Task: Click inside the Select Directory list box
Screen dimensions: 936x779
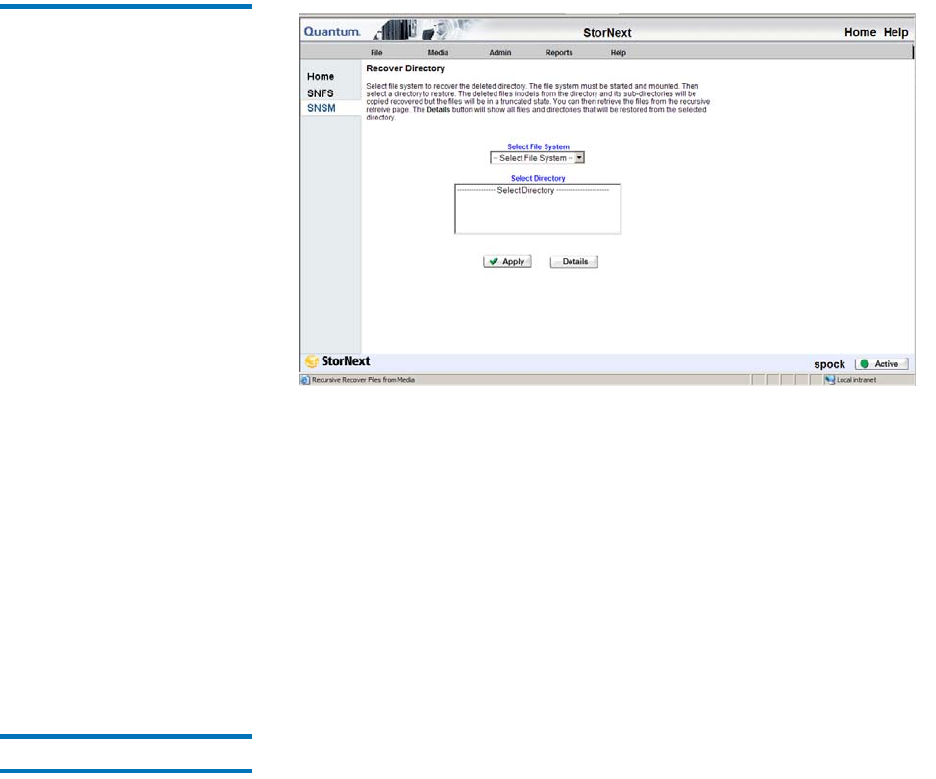Action: (x=537, y=209)
